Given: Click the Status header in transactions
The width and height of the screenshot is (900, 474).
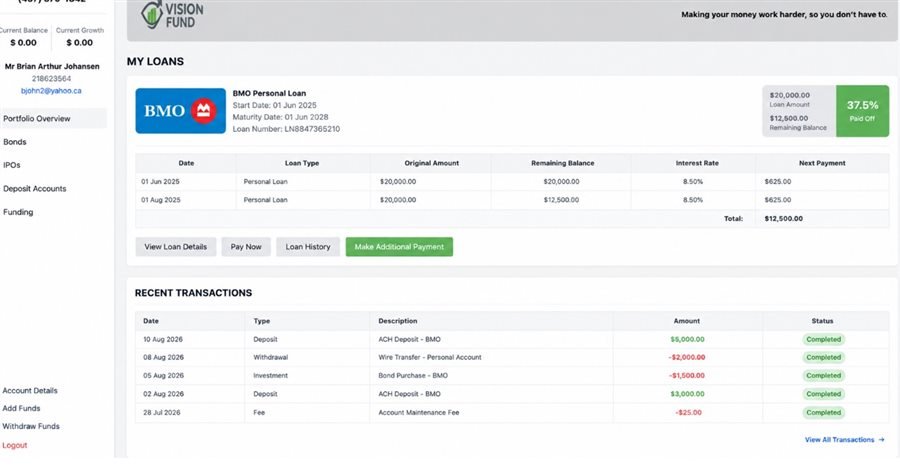Looking at the screenshot, I should point(823,321).
